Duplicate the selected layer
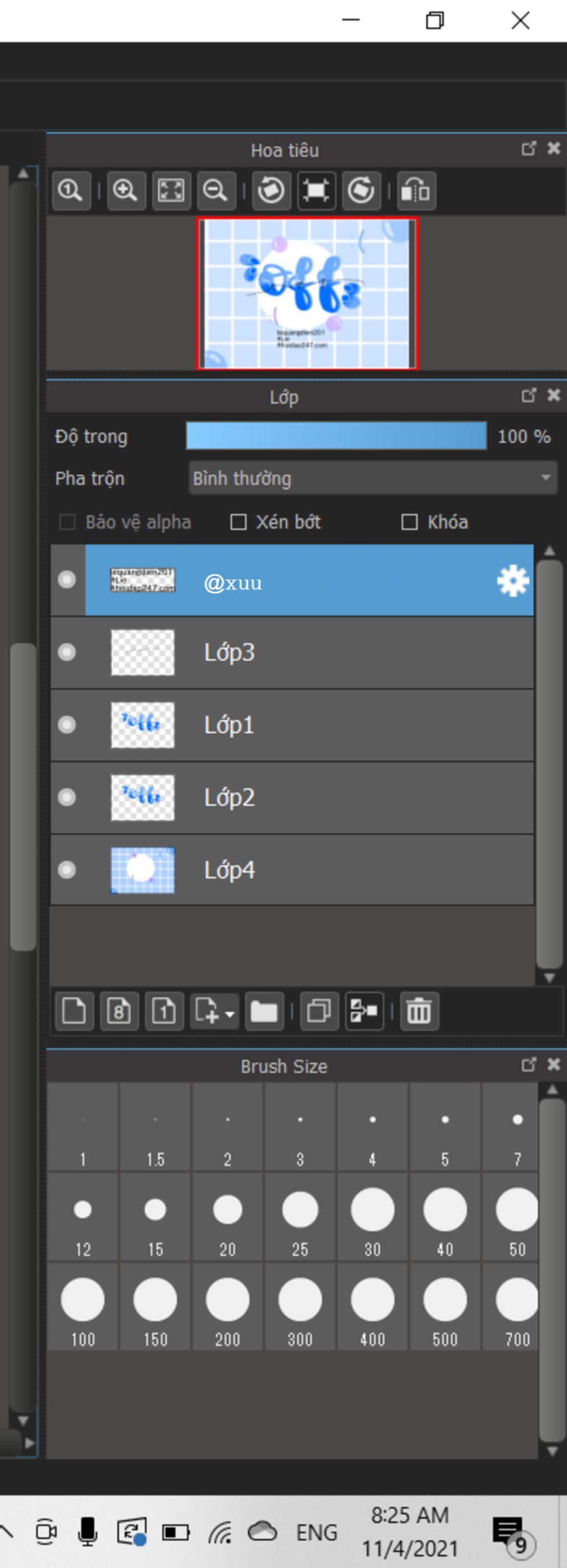The width and height of the screenshot is (567, 1568). 319,1011
